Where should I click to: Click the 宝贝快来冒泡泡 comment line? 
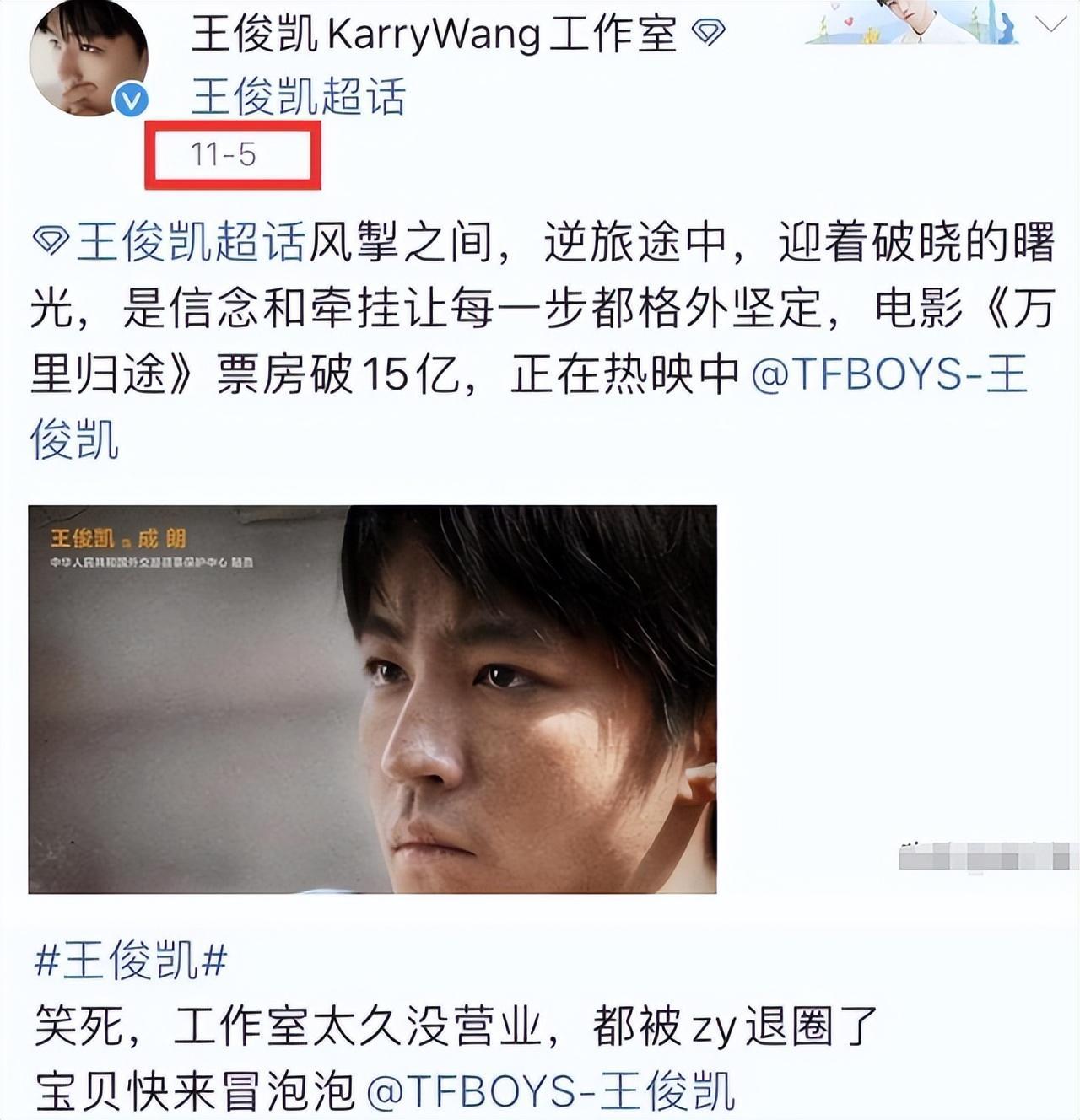click(195, 1091)
